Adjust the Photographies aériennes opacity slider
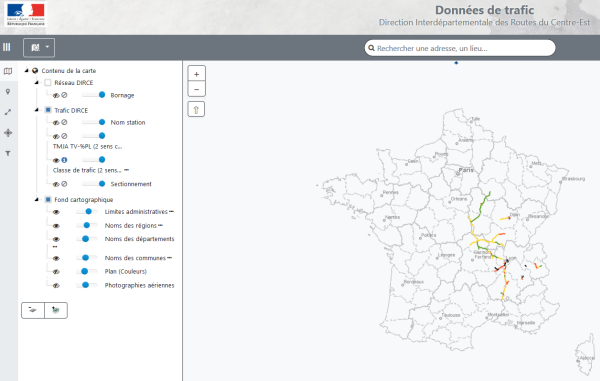This screenshot has width=600, height=381. pyautogui.click(x=87, y=285)
